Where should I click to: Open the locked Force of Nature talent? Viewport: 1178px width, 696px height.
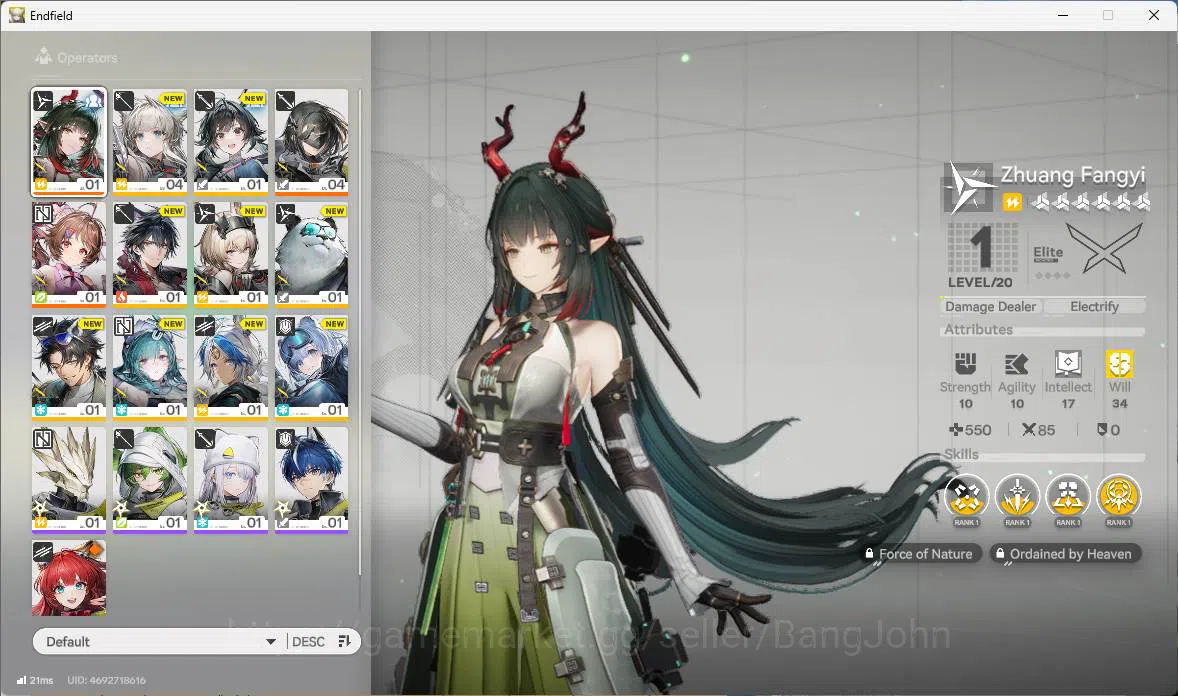pos(920,554)
